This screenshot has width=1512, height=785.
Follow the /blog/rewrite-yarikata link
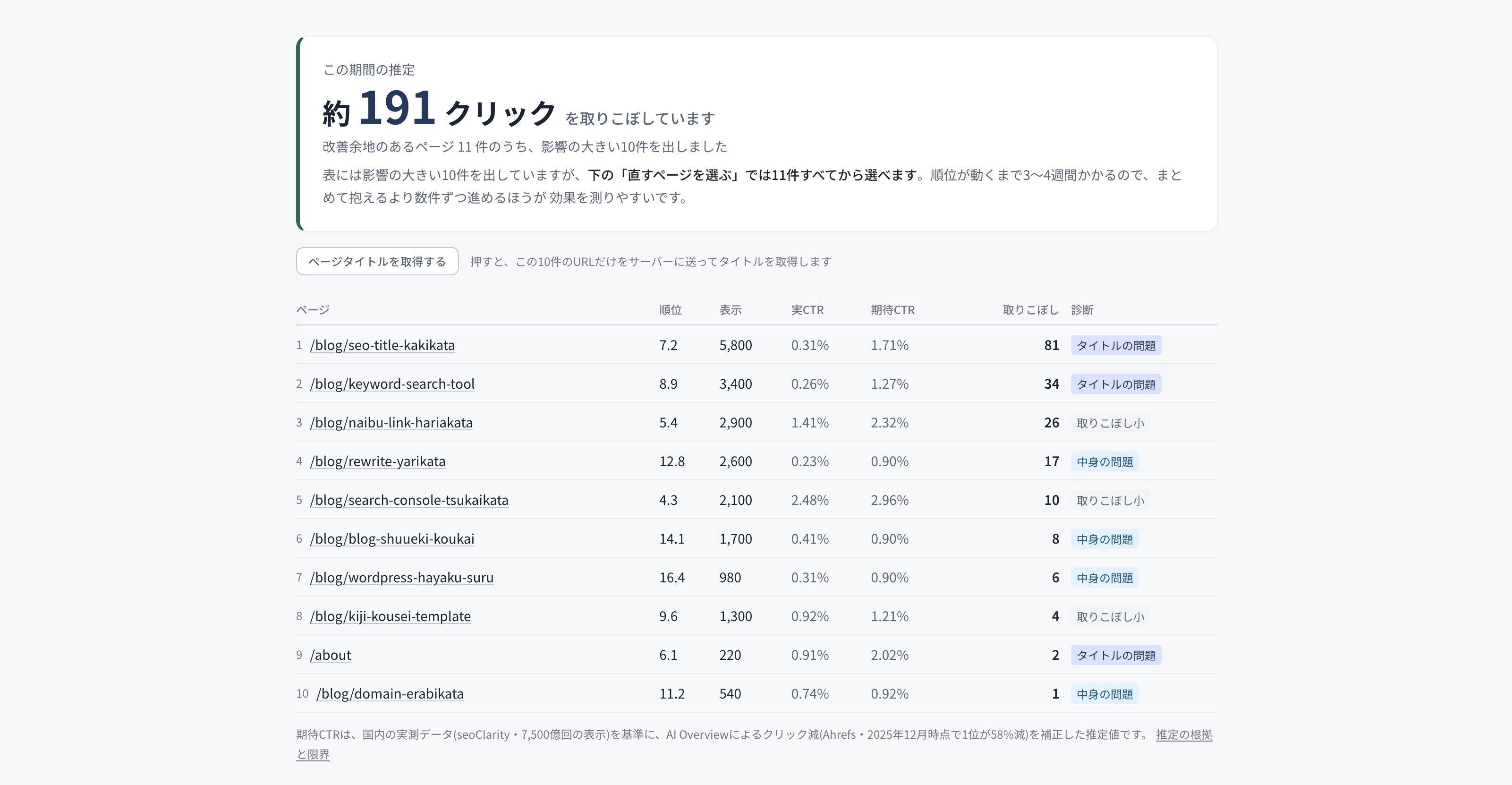tap(377, 461)
